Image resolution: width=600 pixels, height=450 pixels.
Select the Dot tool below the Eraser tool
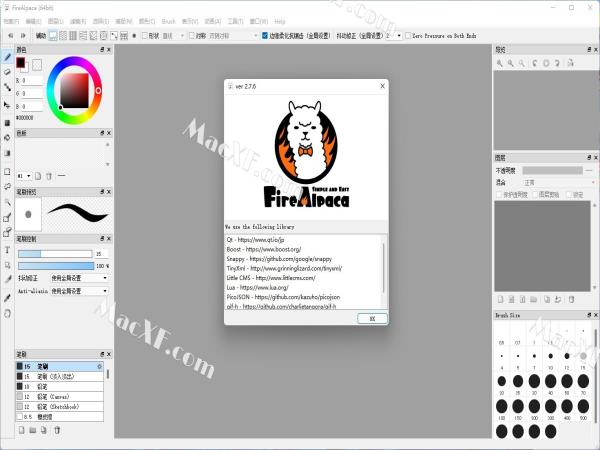[7, 87]
